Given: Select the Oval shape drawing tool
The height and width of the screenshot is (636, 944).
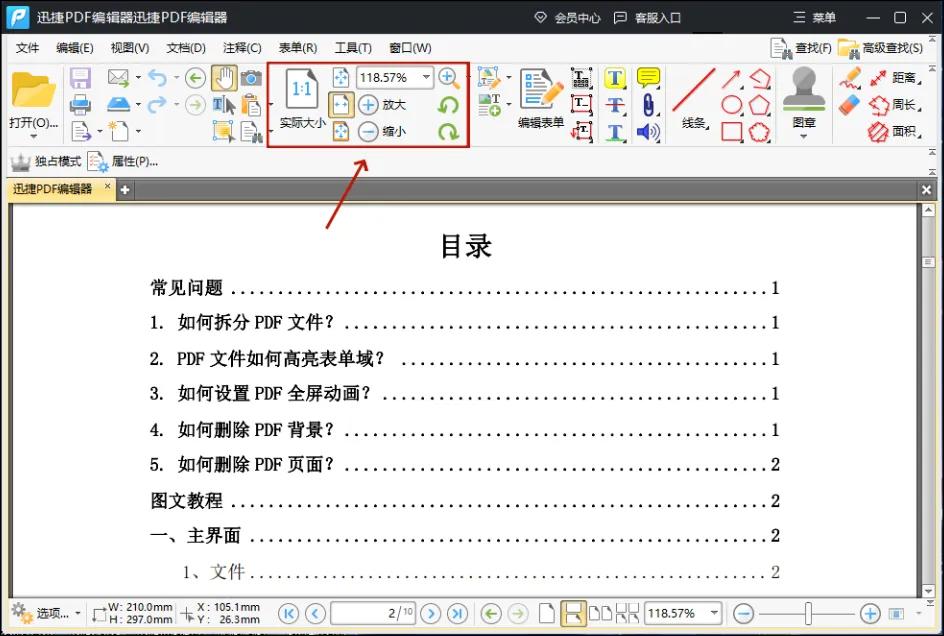Looking at the screenshot, I should [732, 104].
